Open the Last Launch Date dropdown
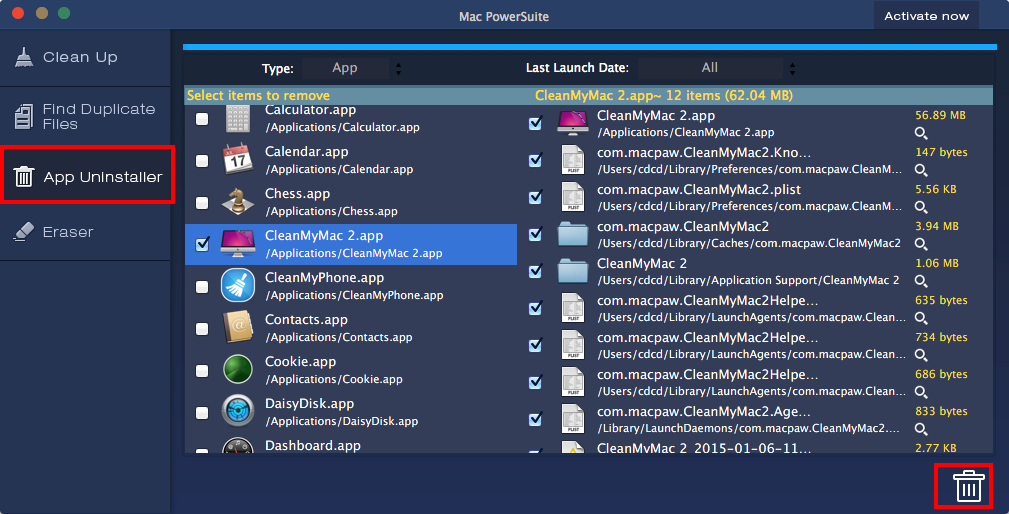The height and width of the screenshot is (514, 1009). click(710, 68)
